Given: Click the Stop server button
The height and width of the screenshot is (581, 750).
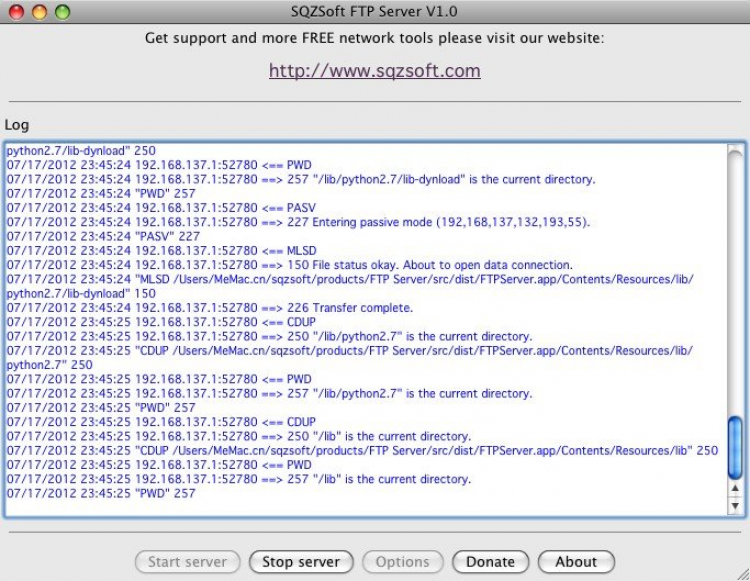Looking at the screenshot, I should tap(301, 561).
